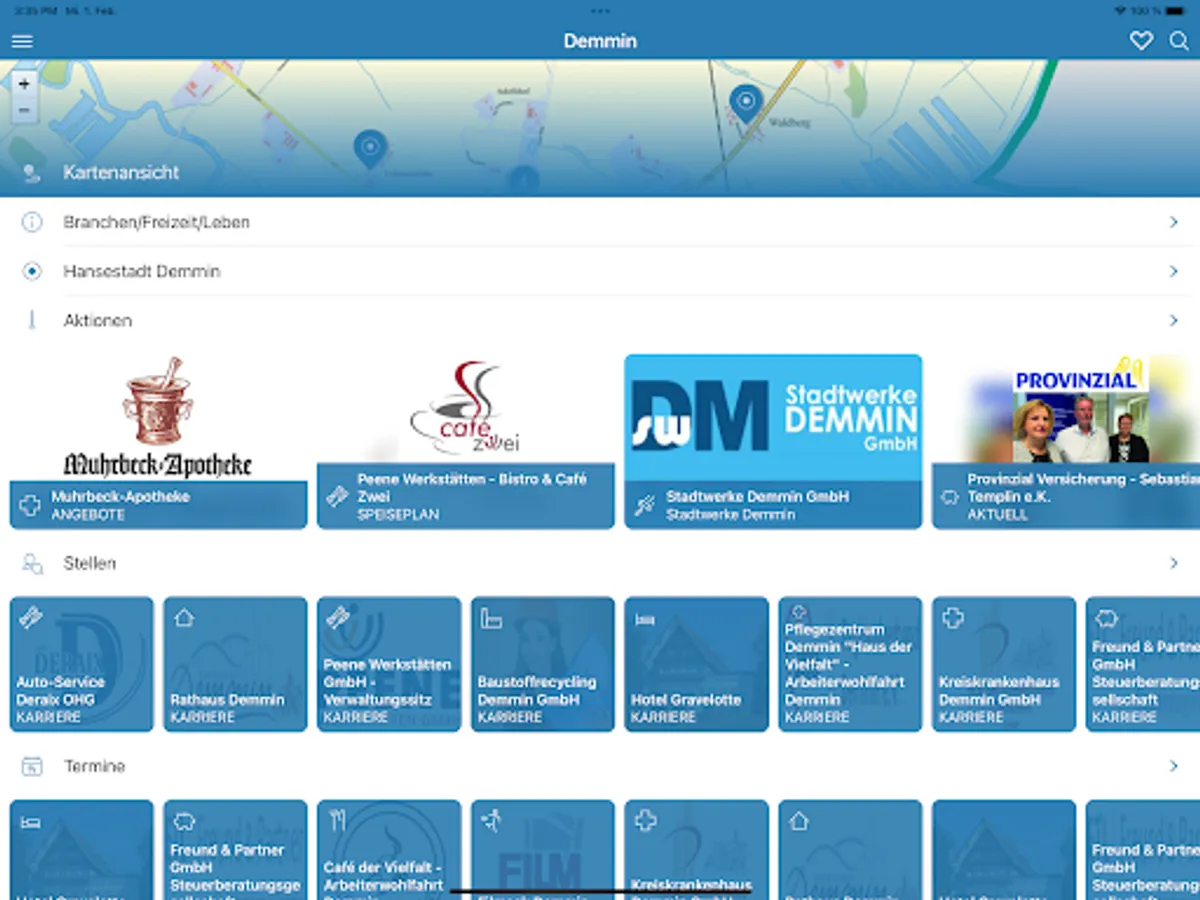Open Kreiskrankenhaus Demmin GmbH Karriere tile
Viewport: 1200px width, 900px height.
(1004, 664)
